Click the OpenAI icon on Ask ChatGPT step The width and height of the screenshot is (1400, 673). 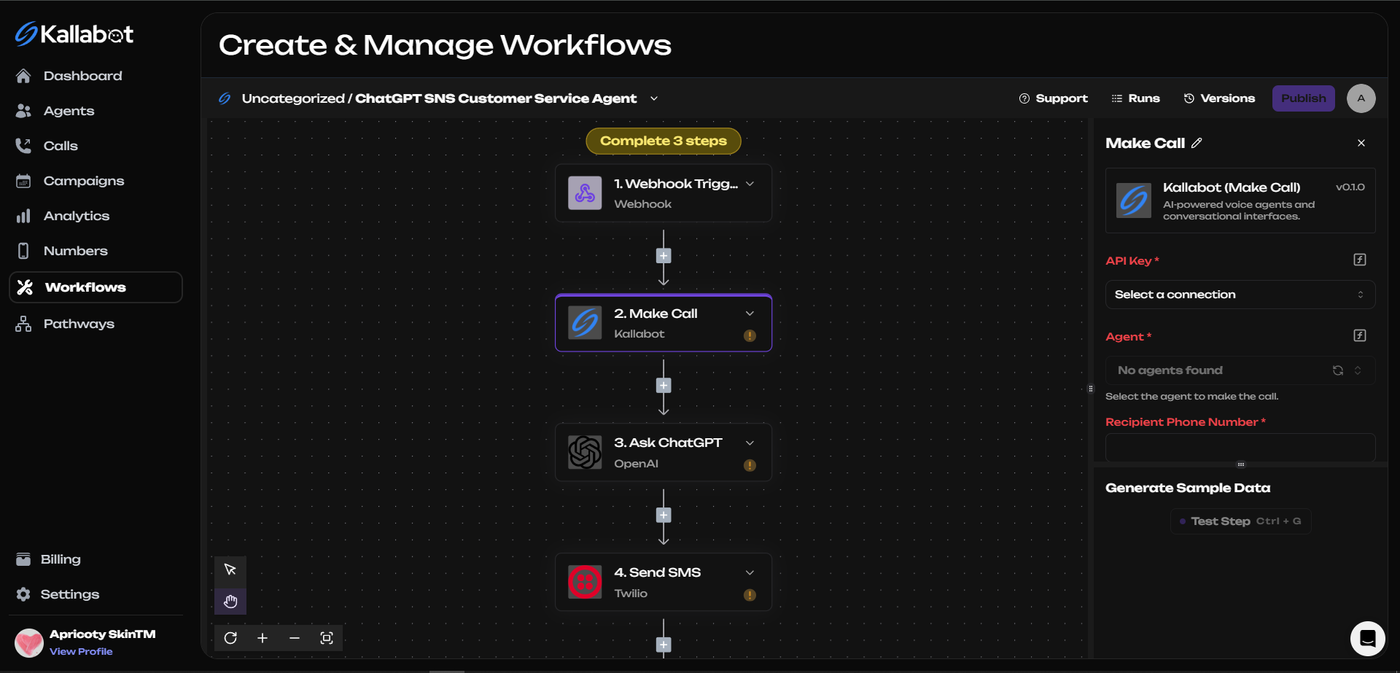tap(585, 453)
